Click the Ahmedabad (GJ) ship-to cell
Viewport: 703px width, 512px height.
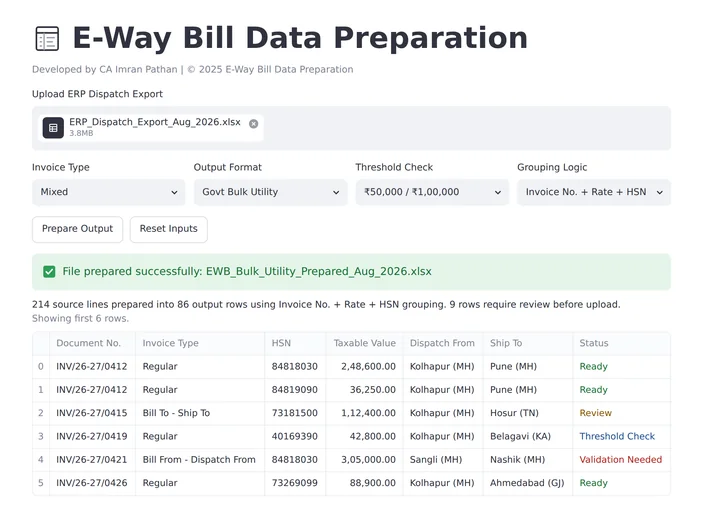pos(527,483)
